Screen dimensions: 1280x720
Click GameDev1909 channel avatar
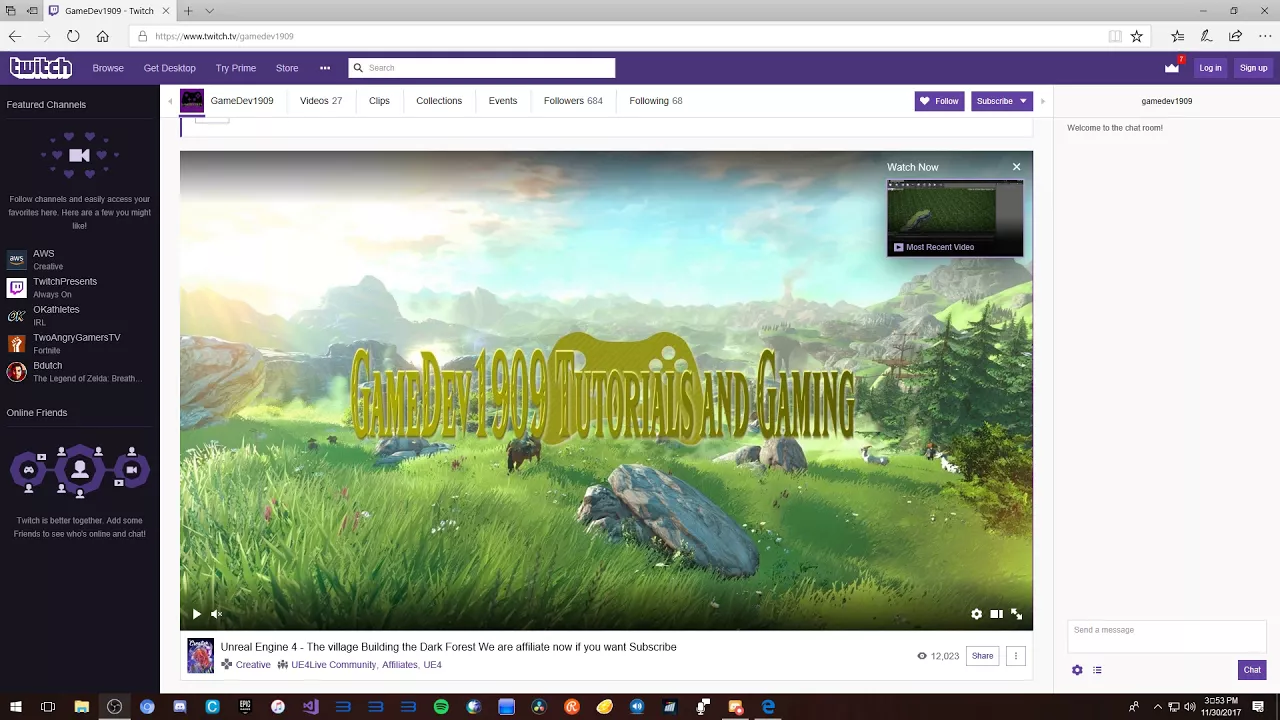pyautogui.click(x=192, y=101)
